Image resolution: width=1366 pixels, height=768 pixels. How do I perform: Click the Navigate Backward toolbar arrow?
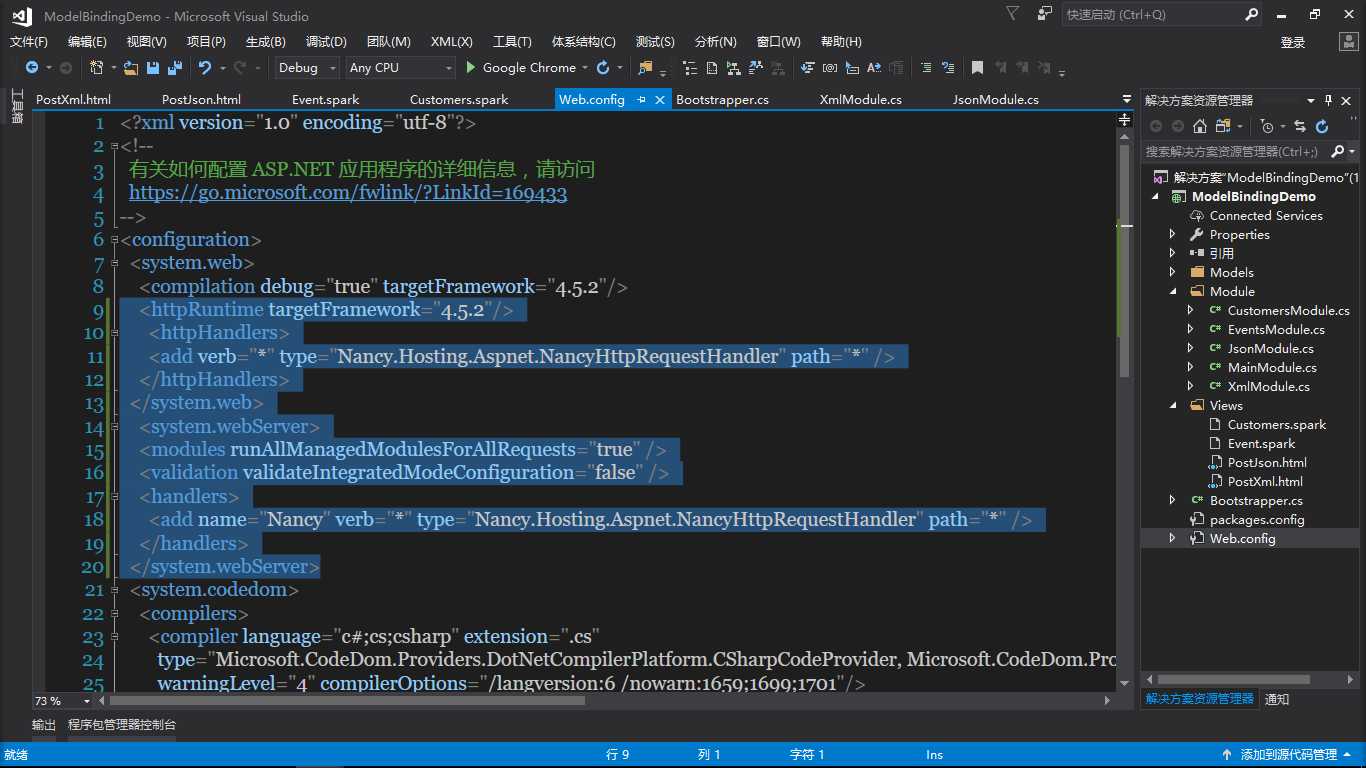click(x=32, y=68)
